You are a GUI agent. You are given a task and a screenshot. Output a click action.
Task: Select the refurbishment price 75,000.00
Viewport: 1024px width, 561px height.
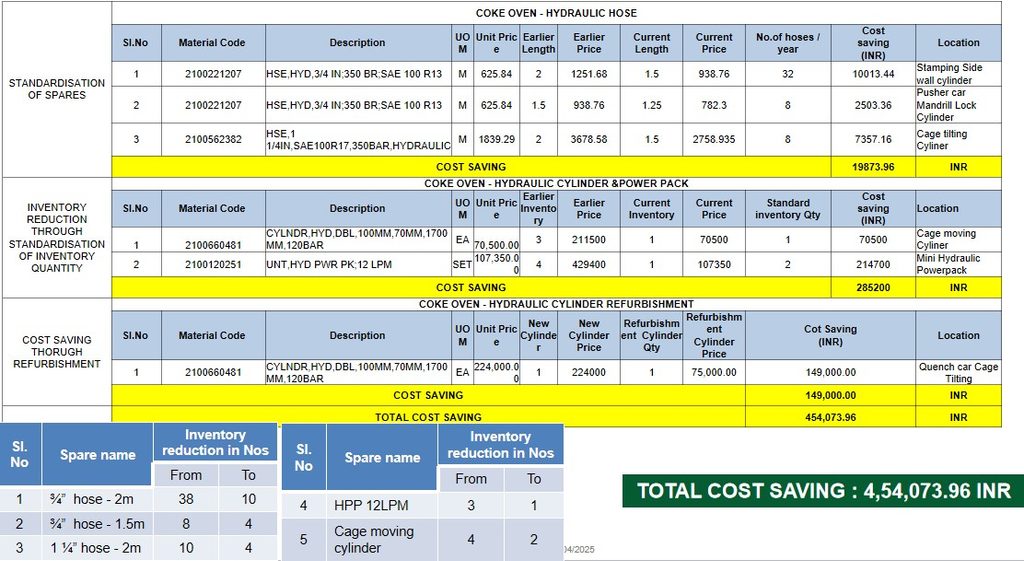[x=714, y=372]
